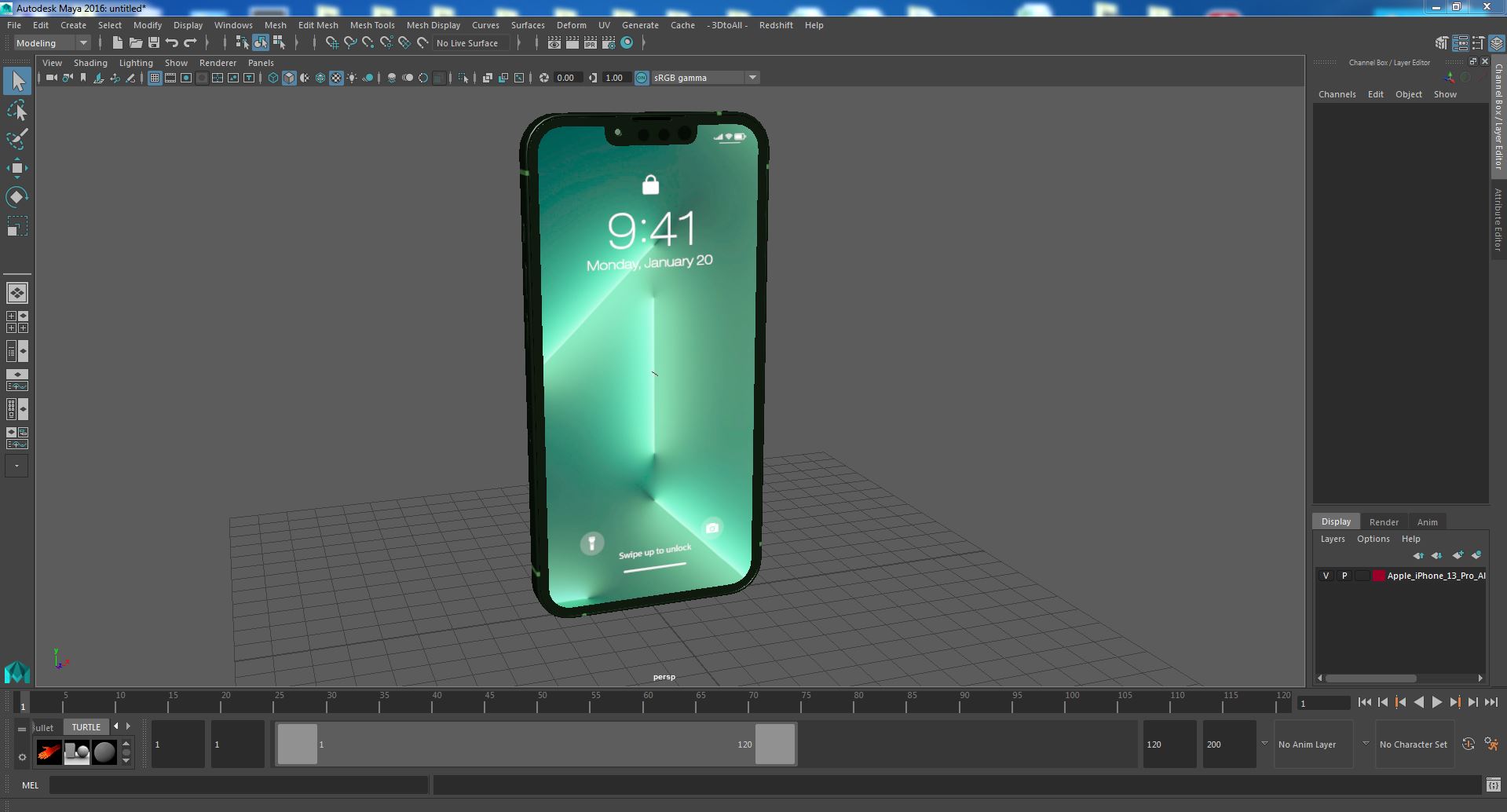
Task: Select by hierarchy mode icon
Action: [x=242, y=43]
